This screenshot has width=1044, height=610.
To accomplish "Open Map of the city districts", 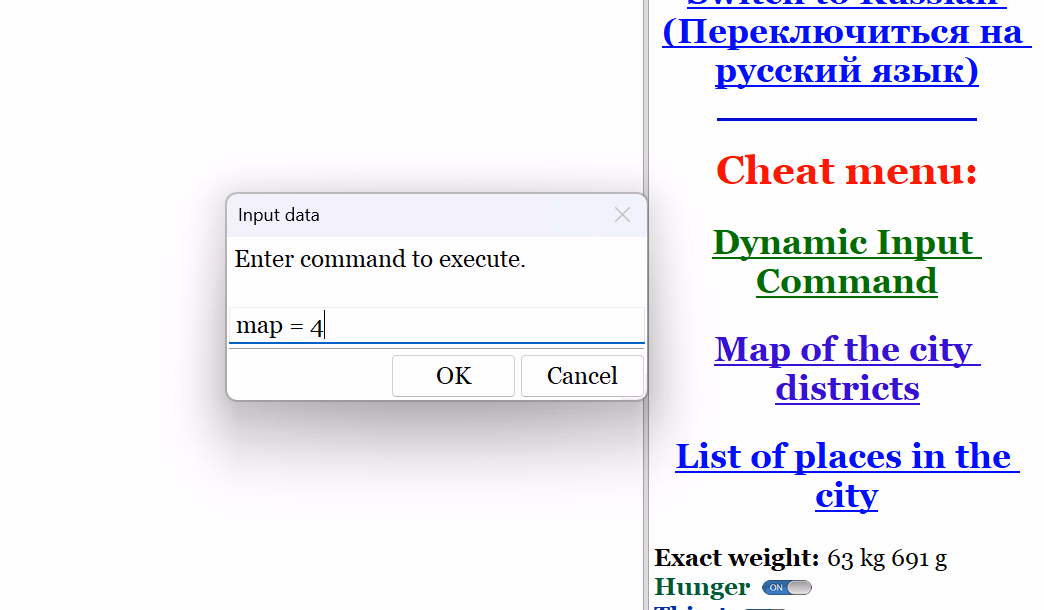I will pyautogui.click(x=846, y=368).
